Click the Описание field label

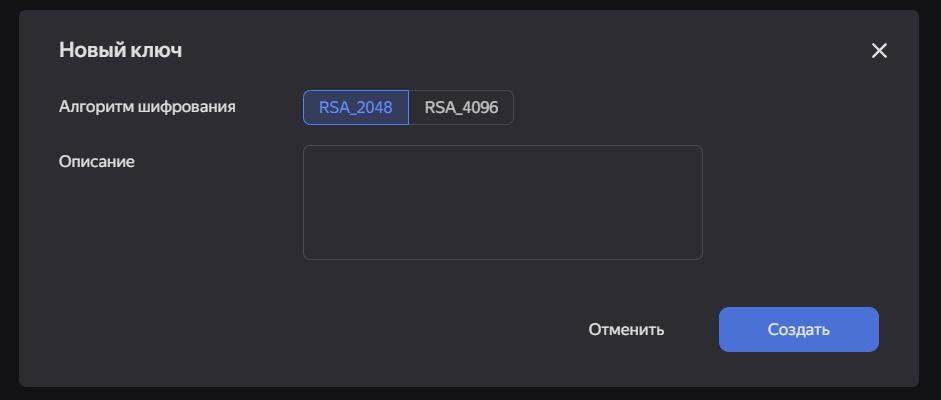[97, 160]
